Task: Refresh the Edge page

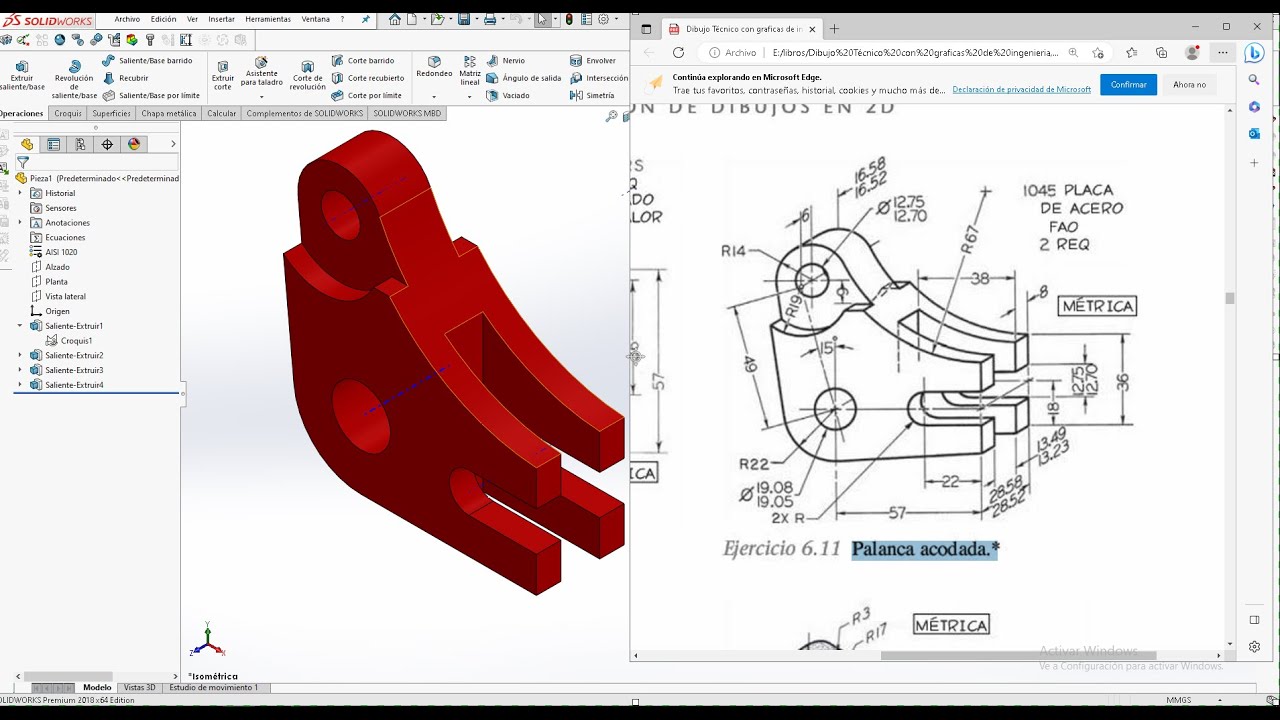Action: [x=678, y=53]
